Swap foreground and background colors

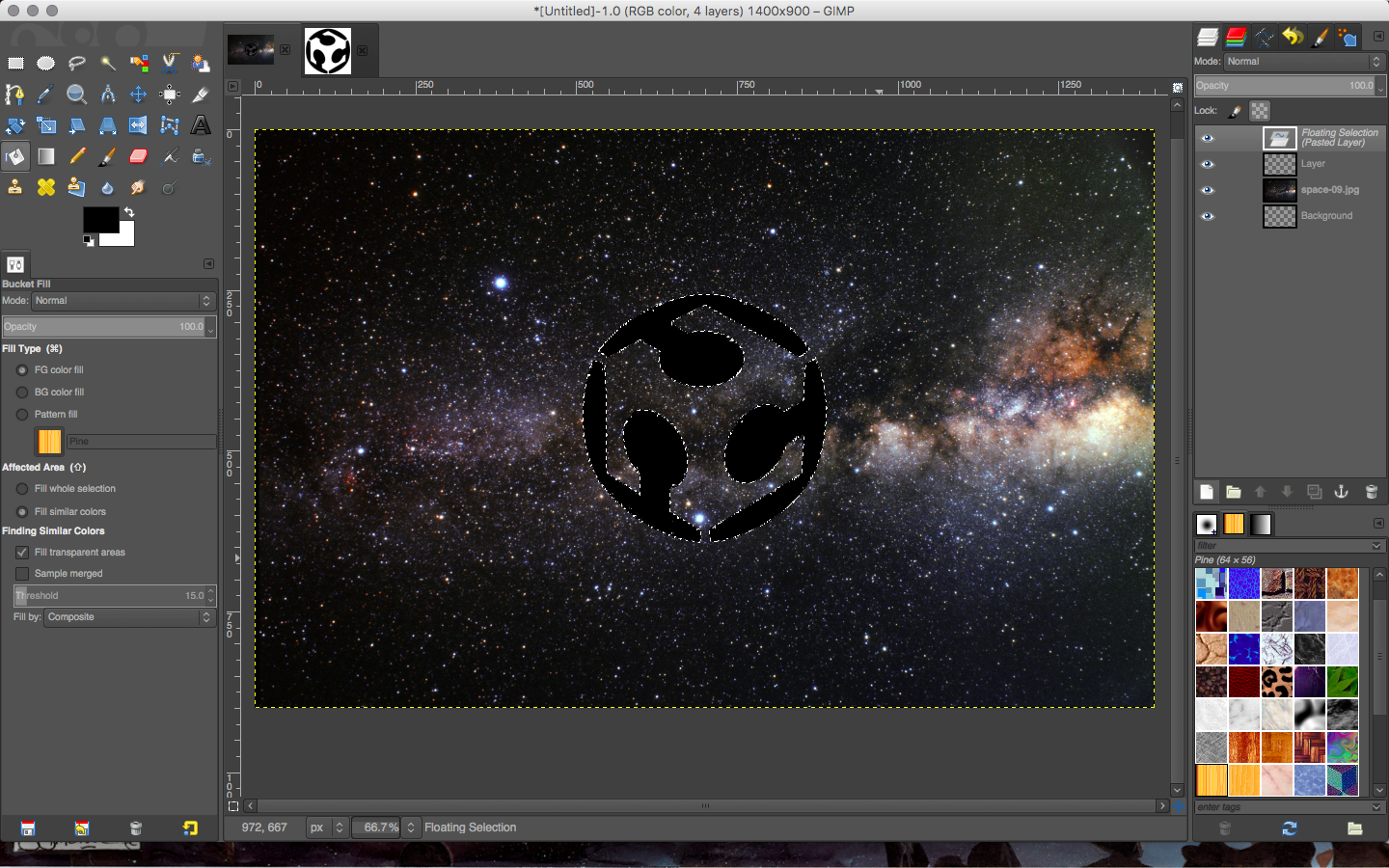click(129, 211)
